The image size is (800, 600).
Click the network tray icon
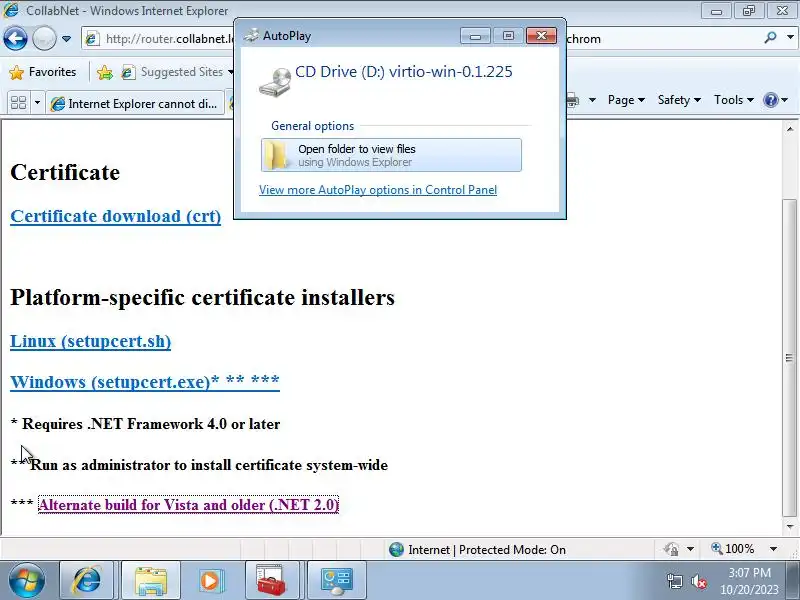coord(674,581)
